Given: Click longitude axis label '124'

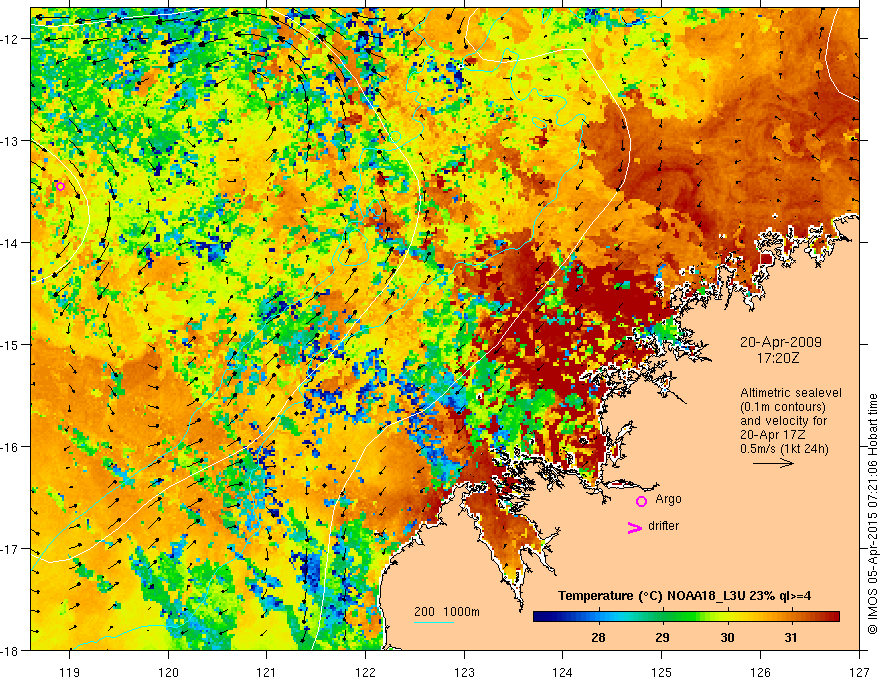Looking at the screenshot, I should [x=563, y=672].
